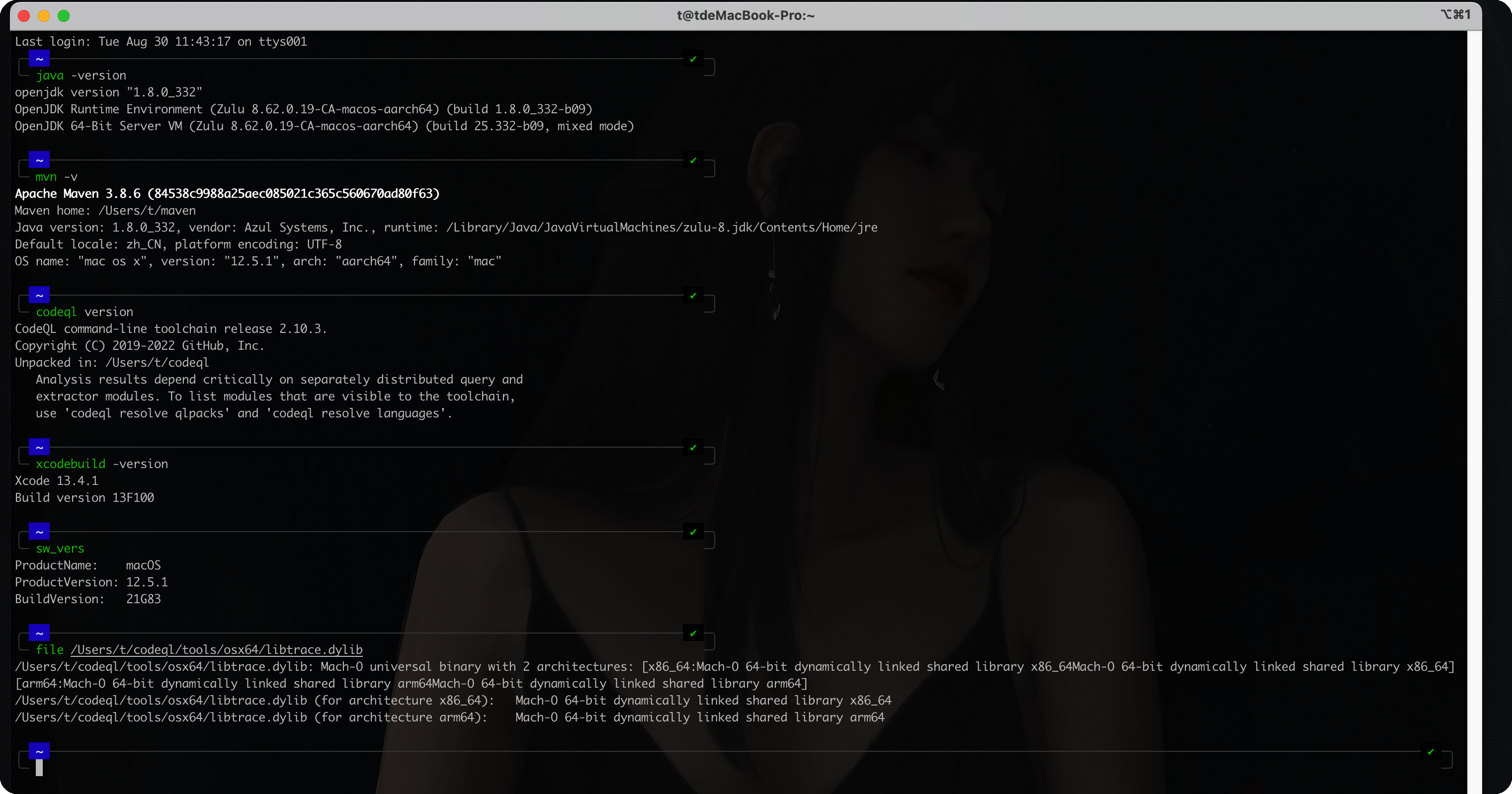
Task: Click the 'Unpacked in: /Users/t/codeql' line
Action: (x=112, y=363)
